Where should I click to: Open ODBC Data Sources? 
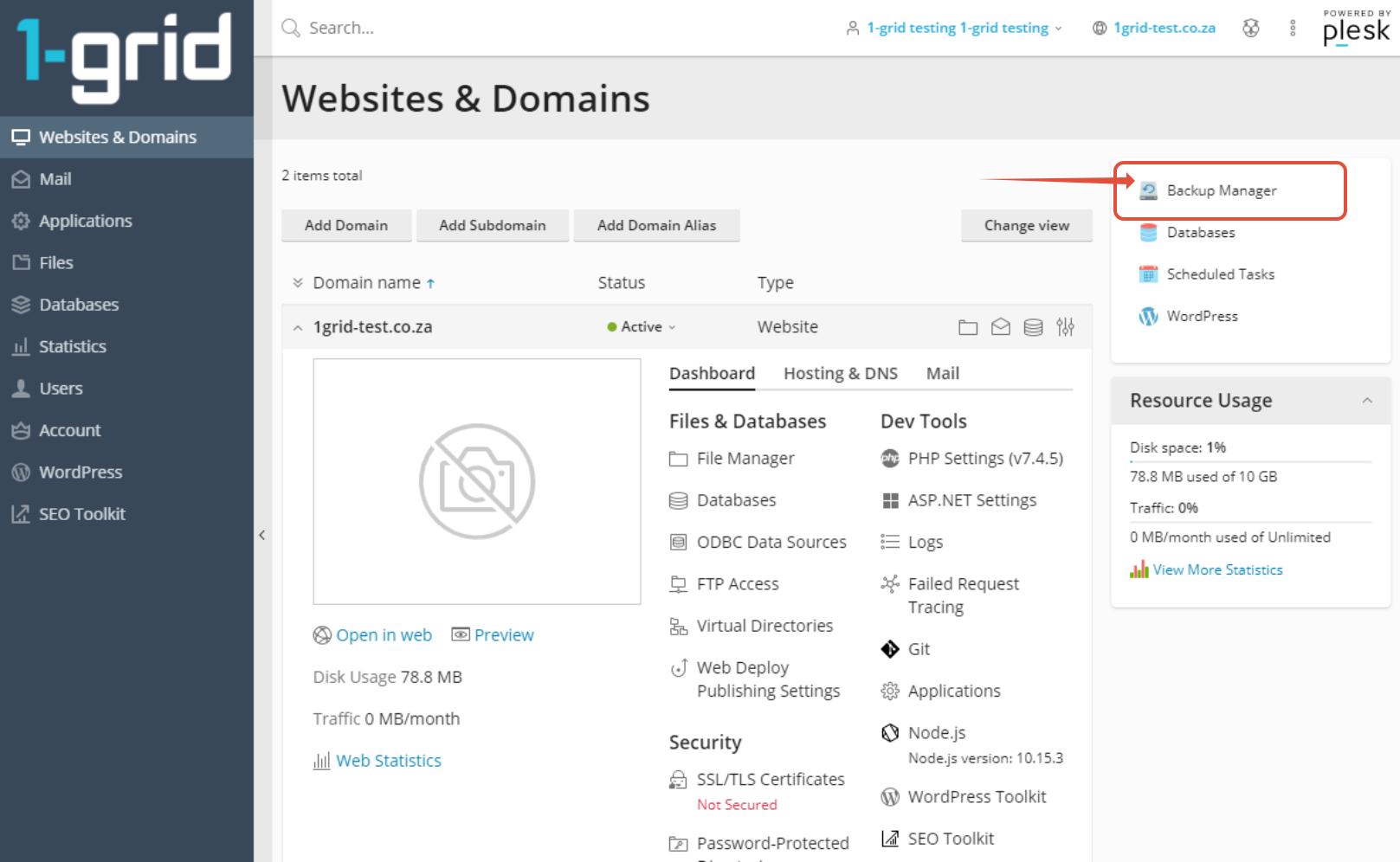tap(758, 543)
